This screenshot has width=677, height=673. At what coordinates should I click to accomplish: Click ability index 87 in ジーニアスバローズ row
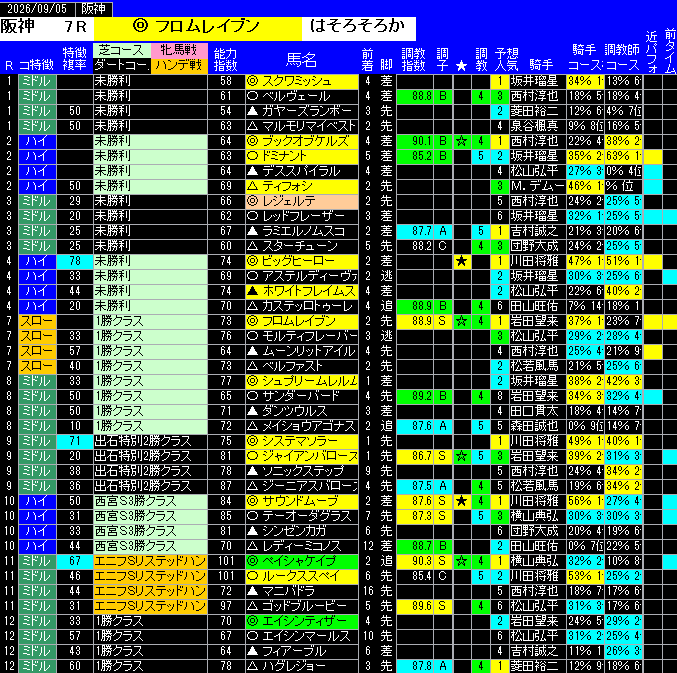point(226,486)
